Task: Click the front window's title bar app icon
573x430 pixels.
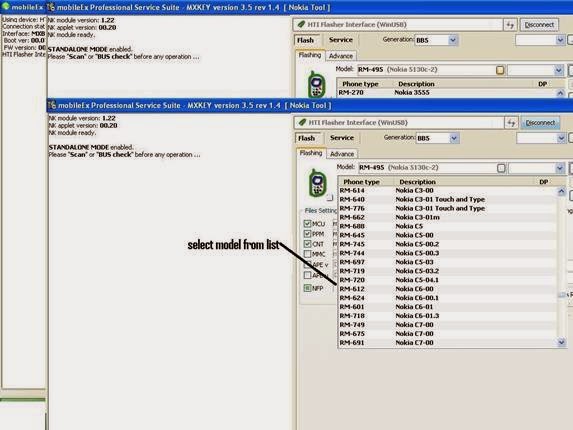Action: click(52, 106)
